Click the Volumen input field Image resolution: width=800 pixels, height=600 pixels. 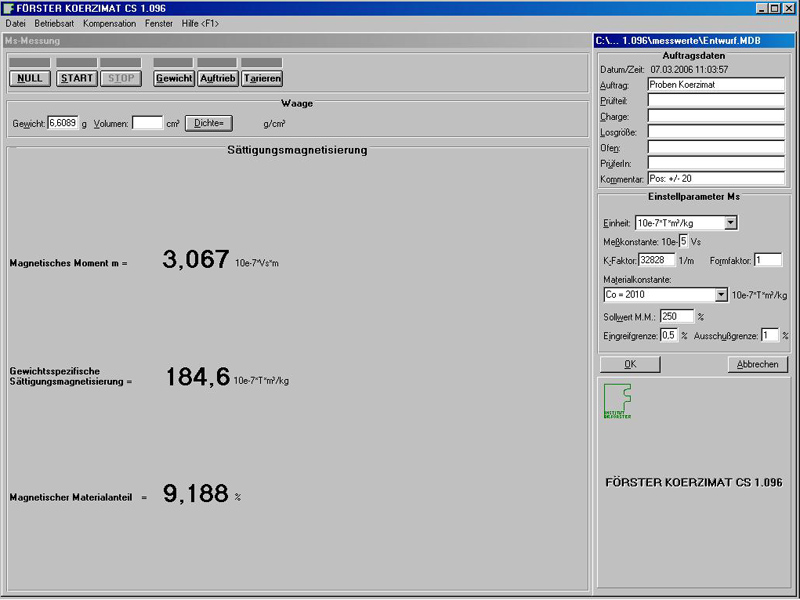pos(147,123)
